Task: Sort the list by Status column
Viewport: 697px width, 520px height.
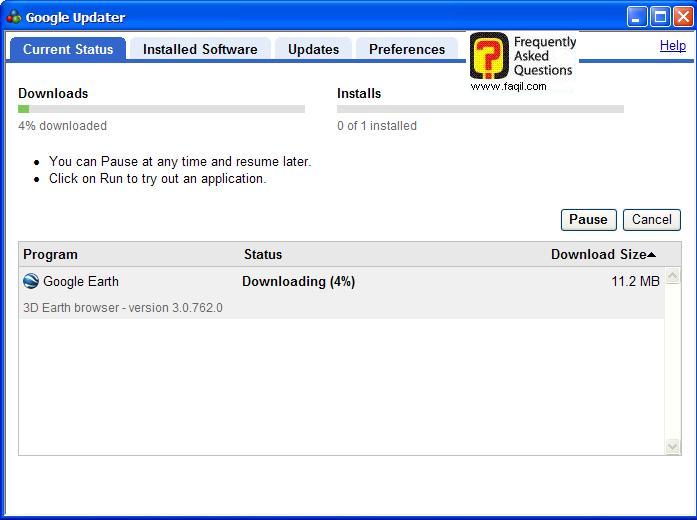Action: [263, 255]
